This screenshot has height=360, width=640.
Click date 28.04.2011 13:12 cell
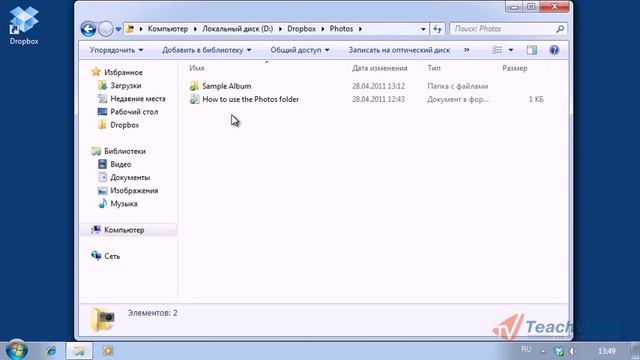tap(378, 86)
